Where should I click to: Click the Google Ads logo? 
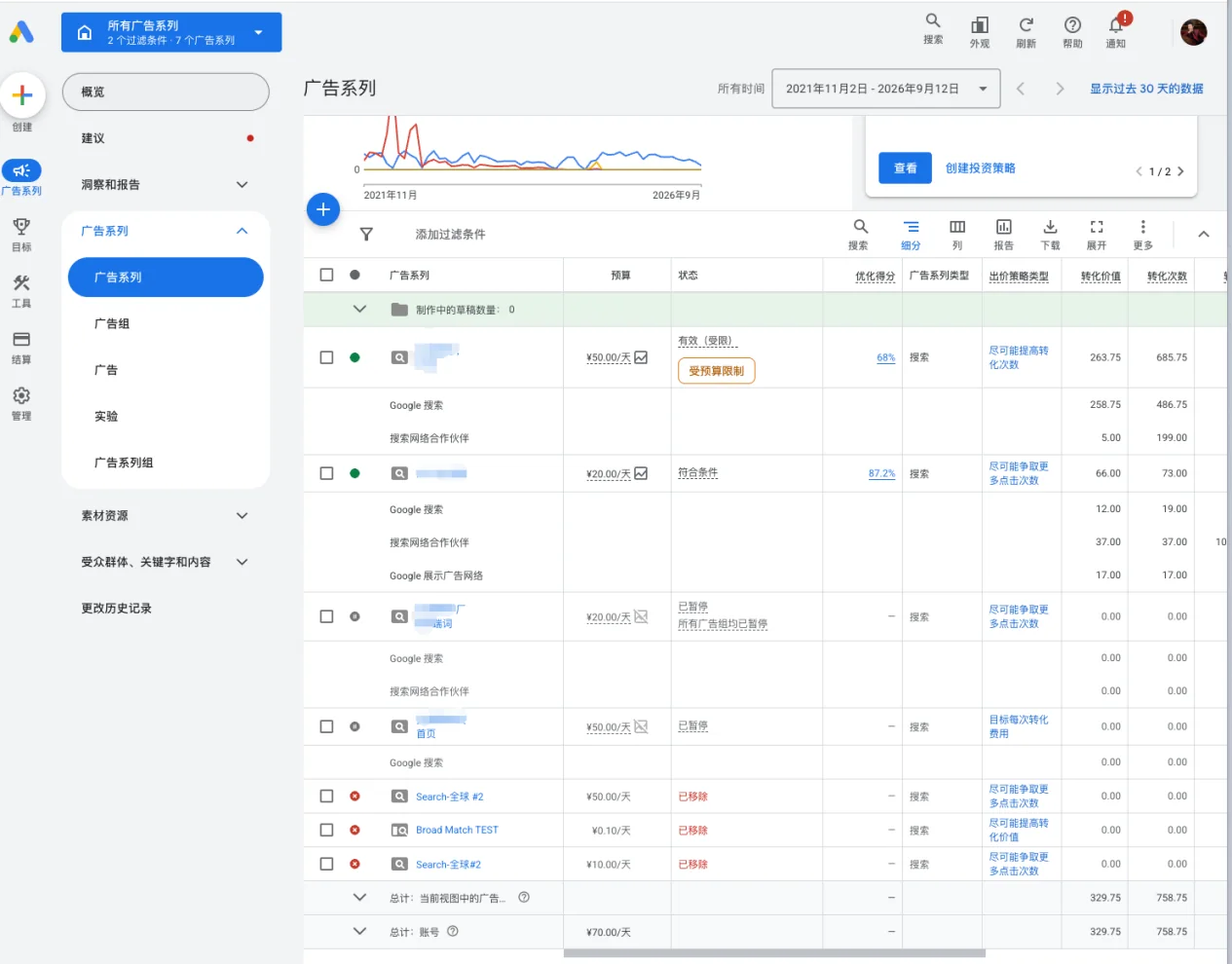pyautogui.click(x=21, y=32)
